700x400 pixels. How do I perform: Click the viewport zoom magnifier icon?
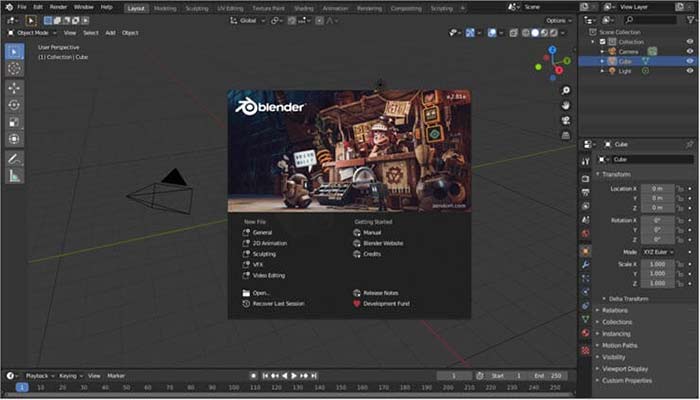click(x=566, y=88)
